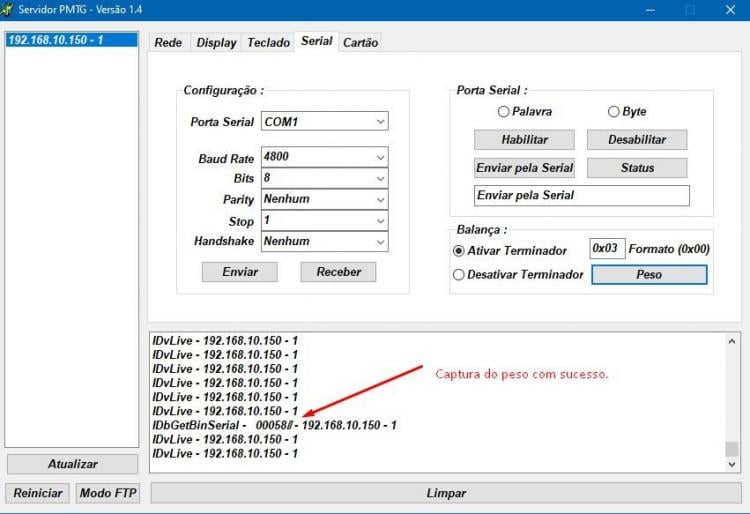This screenshot has height=514, width=750.
Task: Minimize the Servidor PMTG window
Action: click(651, 10)
